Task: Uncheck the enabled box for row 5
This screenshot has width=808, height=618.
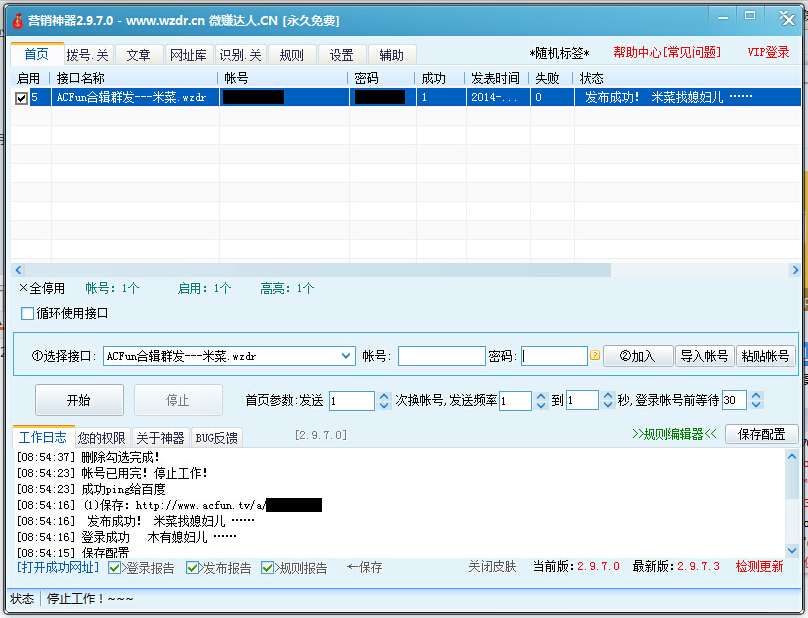Action: tap(22, 98)
